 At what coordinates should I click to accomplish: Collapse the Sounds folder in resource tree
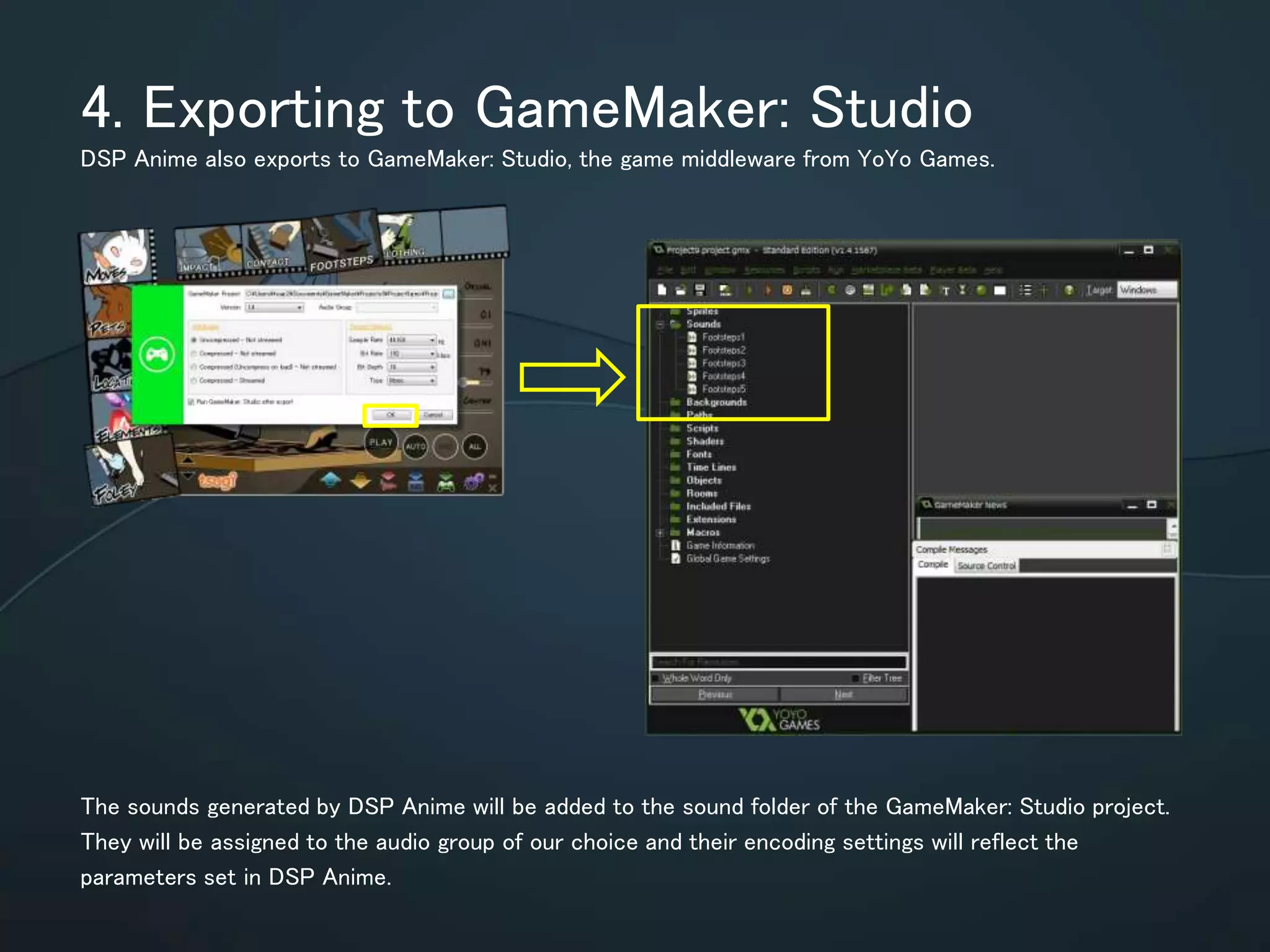(x=660, y=324)
